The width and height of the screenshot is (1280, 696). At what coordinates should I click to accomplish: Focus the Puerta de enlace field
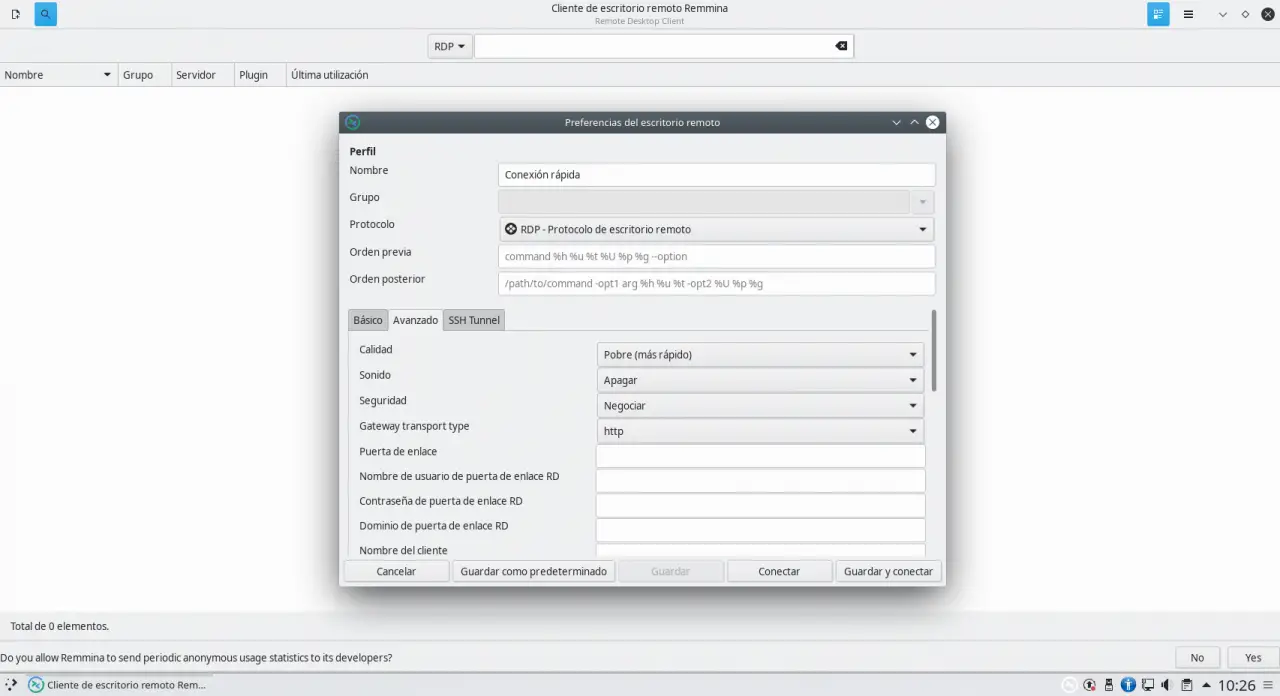click(x=760, y=456)
